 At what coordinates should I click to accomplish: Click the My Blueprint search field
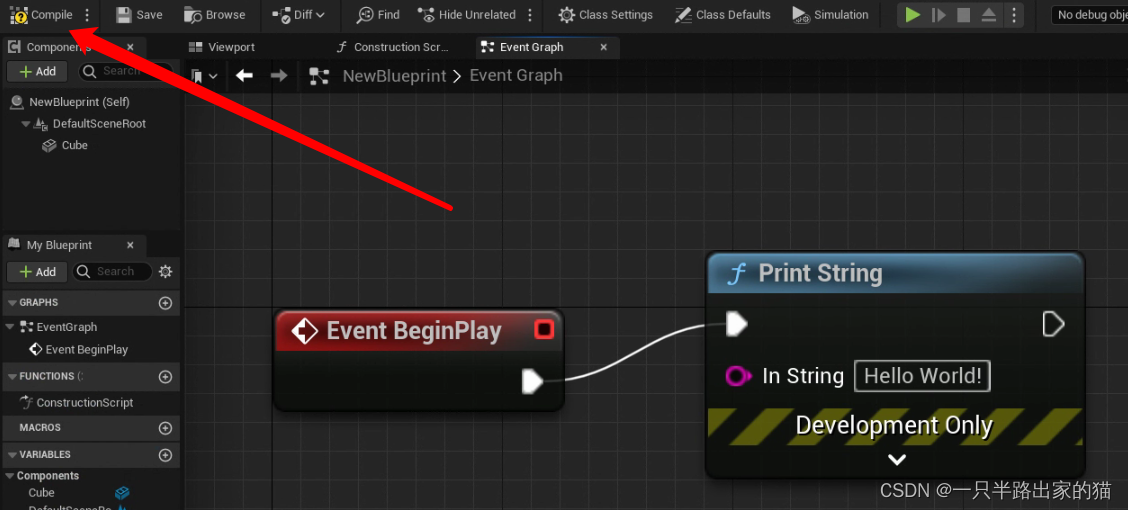click(x=113, y=272)
